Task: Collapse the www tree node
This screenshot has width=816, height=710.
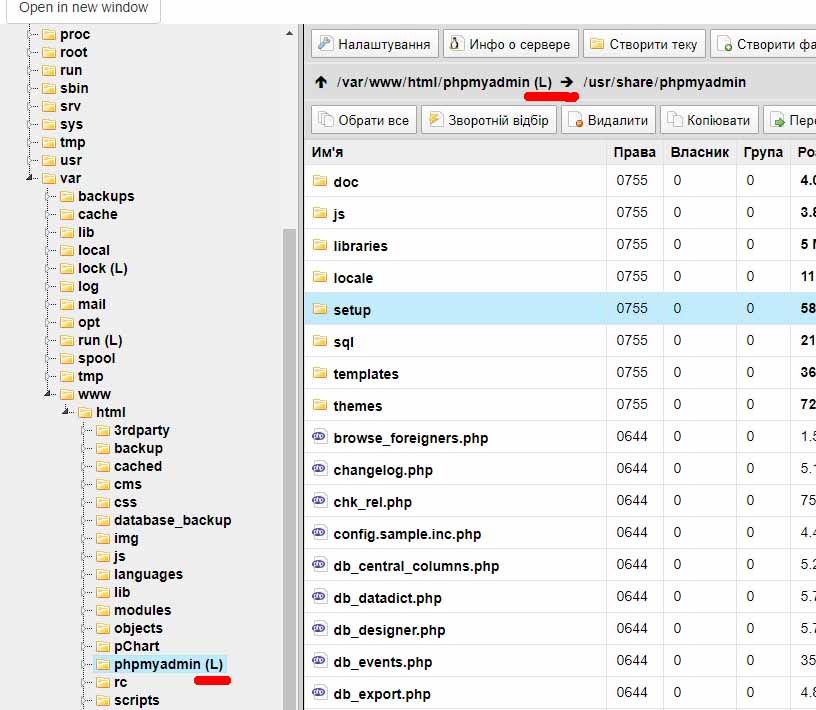Action: point(48,394)
